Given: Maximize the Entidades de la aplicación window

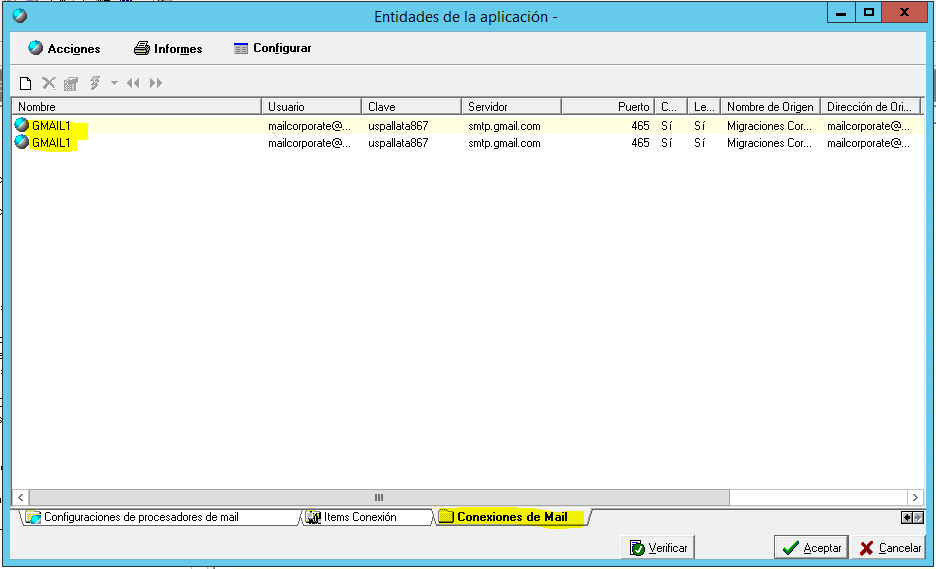Looking at the screenshot, I should (x=869, y=13).
